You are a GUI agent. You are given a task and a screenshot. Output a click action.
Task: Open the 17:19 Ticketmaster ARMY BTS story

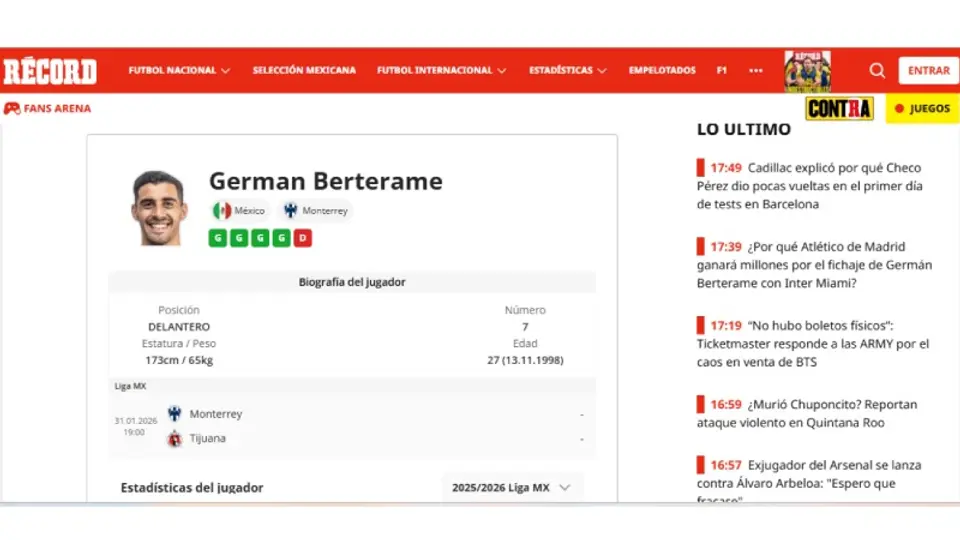pyautogui.click(x=813, y=343)
